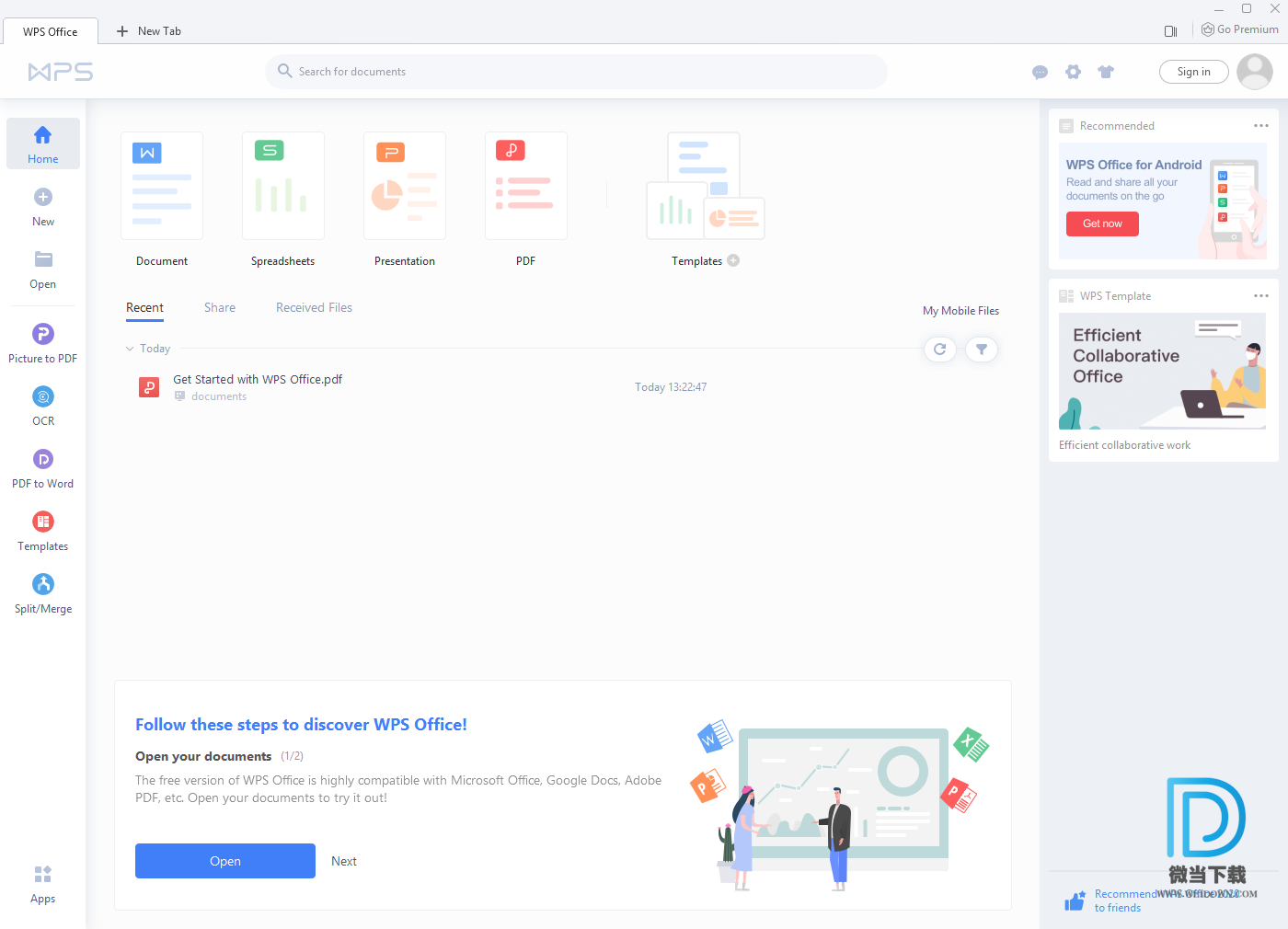This screenshot has width=1288, height=929.
Task: Click the WPS Office for Android heading
Action: point(1133,165)
